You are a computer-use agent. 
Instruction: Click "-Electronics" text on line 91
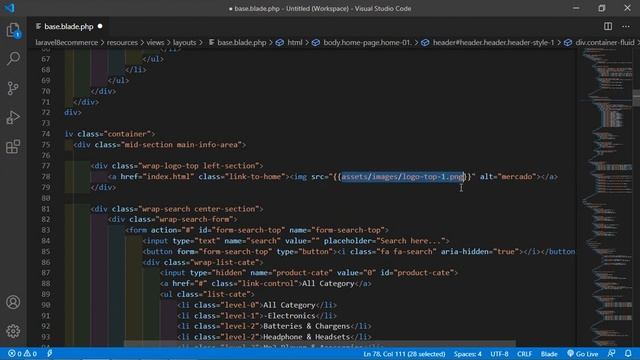click(289, 316)
